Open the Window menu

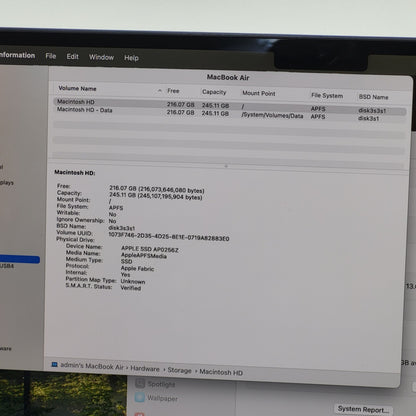point(101,57)
